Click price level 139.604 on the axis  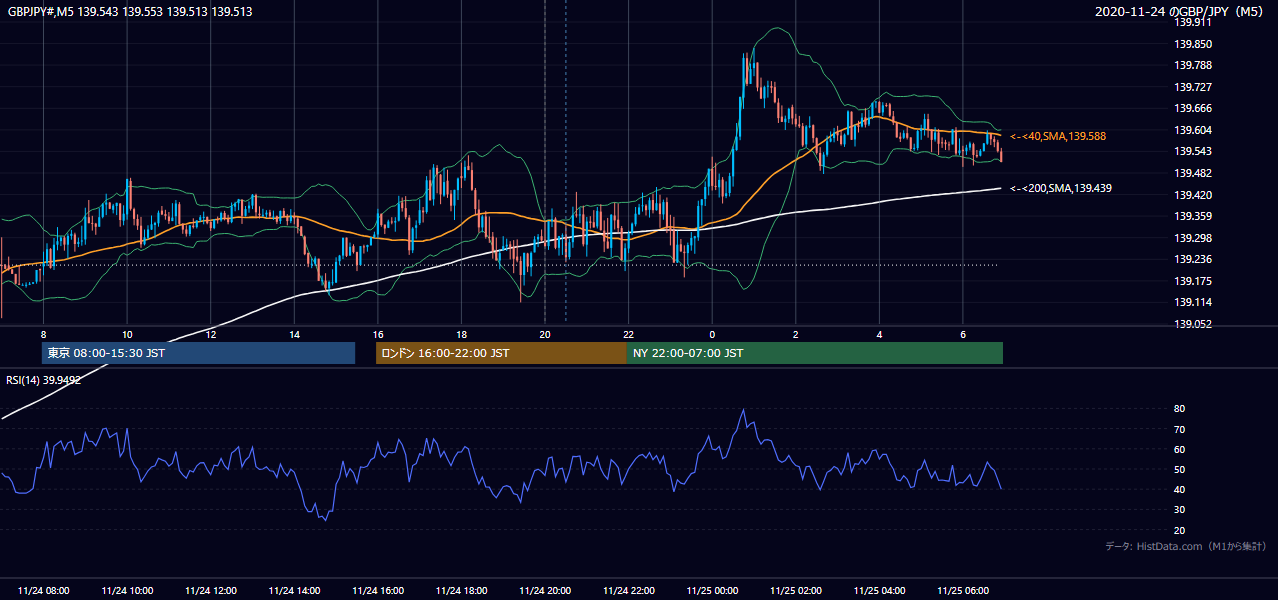1193,130
